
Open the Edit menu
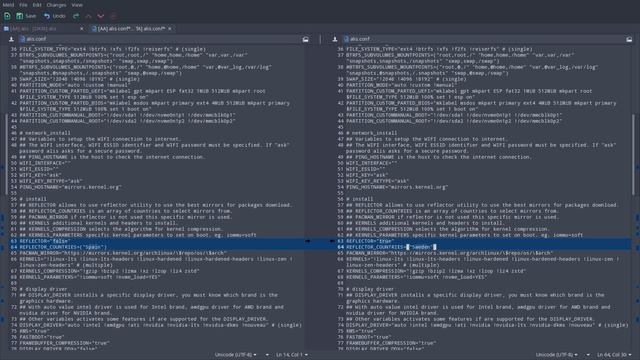pos(37,5)
